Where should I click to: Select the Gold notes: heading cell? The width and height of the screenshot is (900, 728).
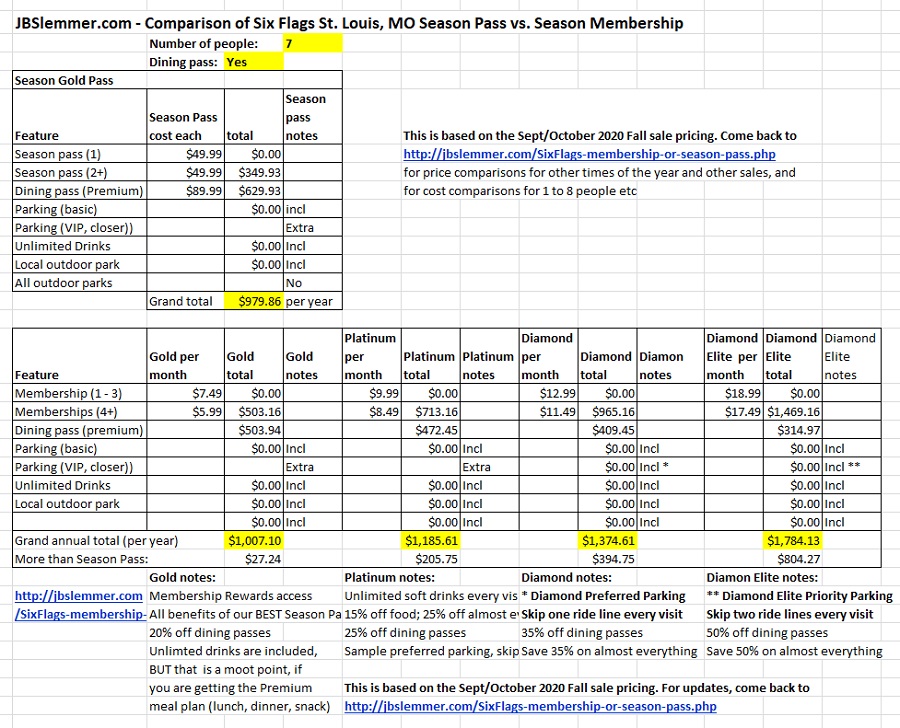coord(185,578)
